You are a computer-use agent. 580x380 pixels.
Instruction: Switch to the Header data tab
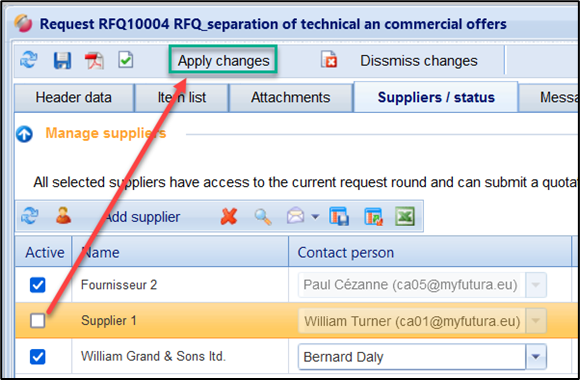point(74,98)
